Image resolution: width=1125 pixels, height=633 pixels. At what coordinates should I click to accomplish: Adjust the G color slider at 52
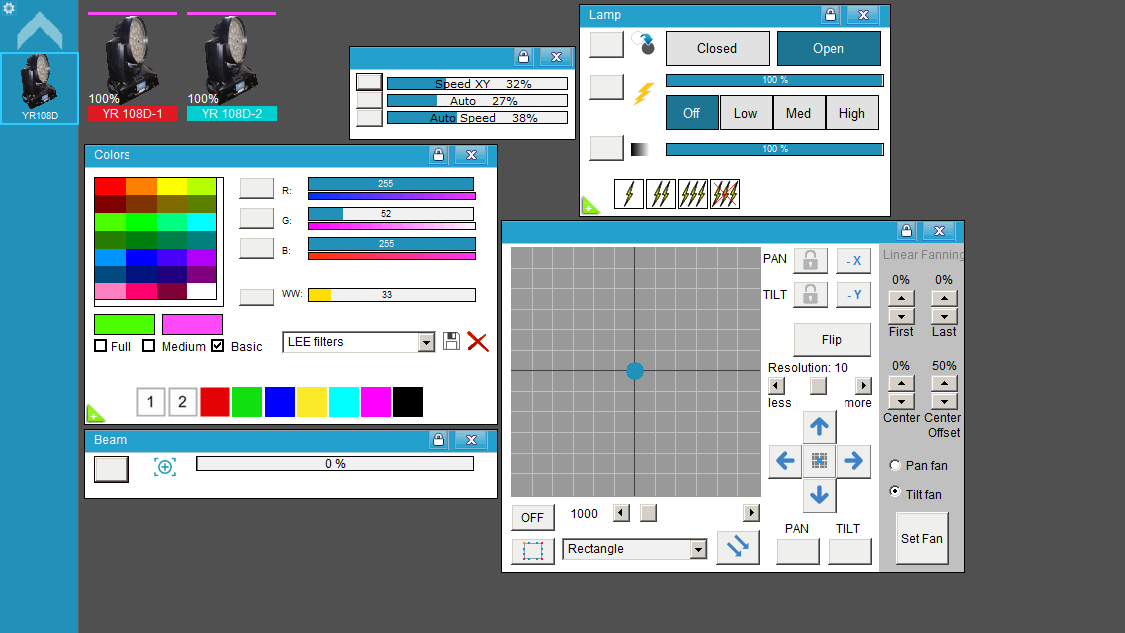point(391,214)
